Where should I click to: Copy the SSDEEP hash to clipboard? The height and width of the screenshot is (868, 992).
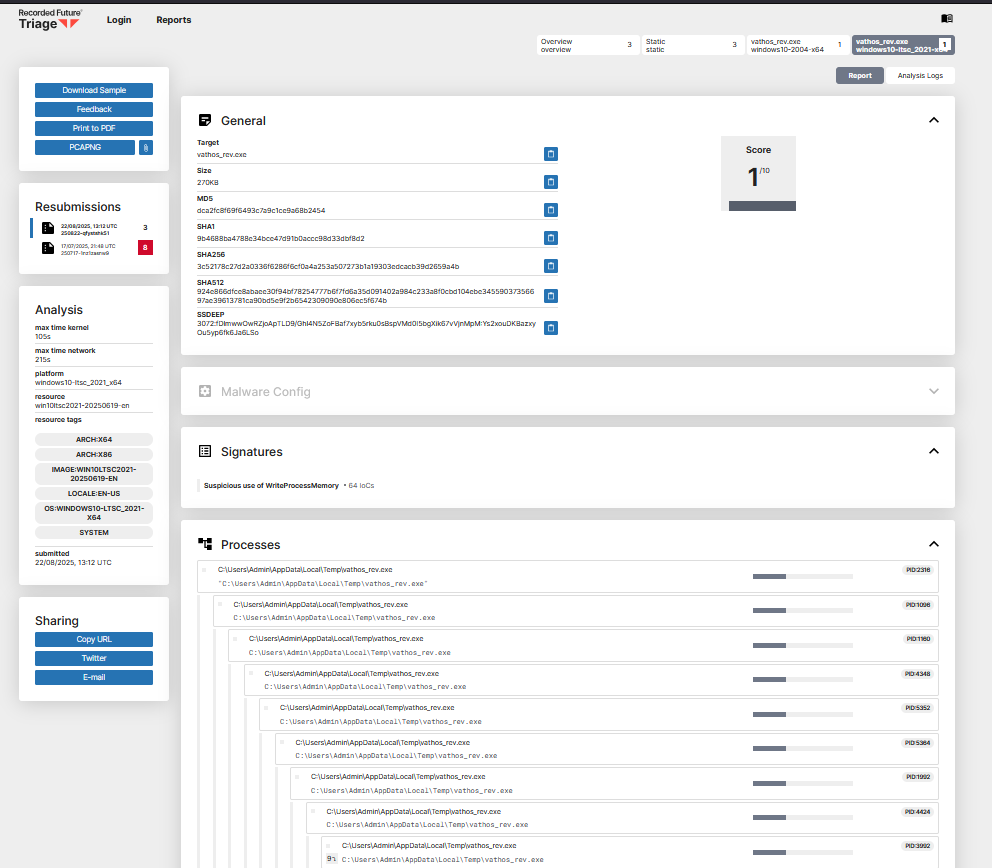550,328
